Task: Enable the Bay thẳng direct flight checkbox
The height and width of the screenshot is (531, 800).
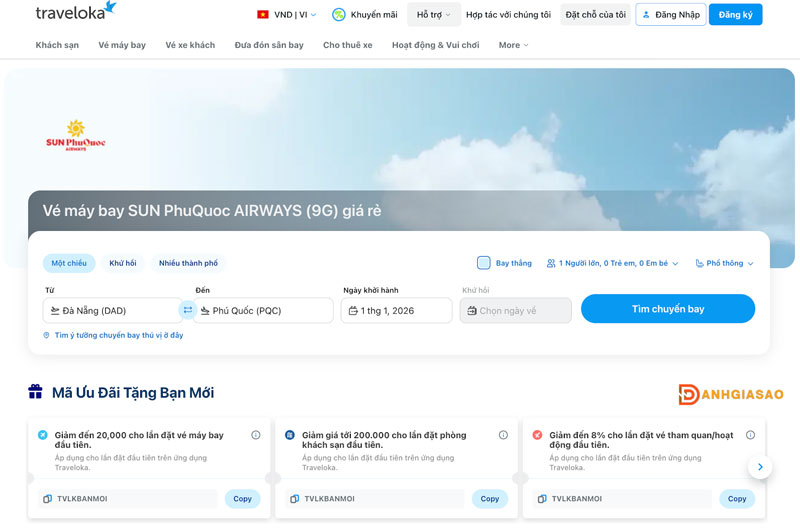Action: (484, 263)
